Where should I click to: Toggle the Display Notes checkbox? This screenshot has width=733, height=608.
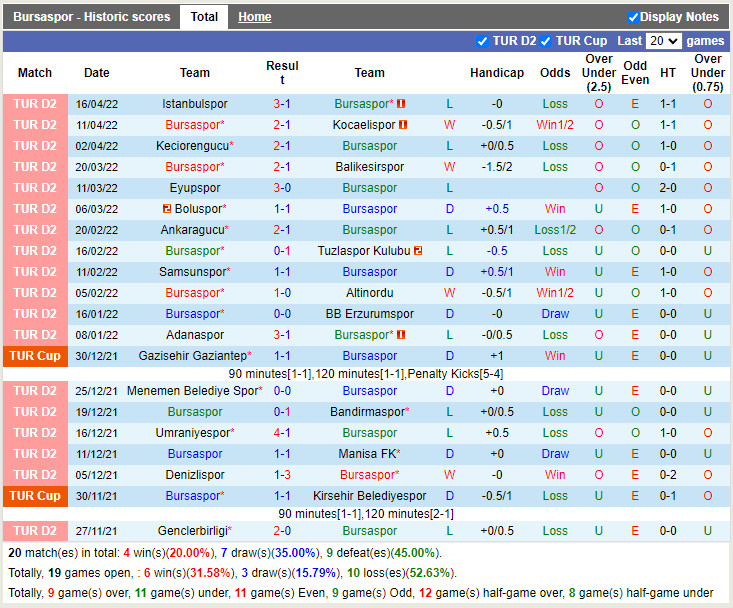click(x=633, y=17)
